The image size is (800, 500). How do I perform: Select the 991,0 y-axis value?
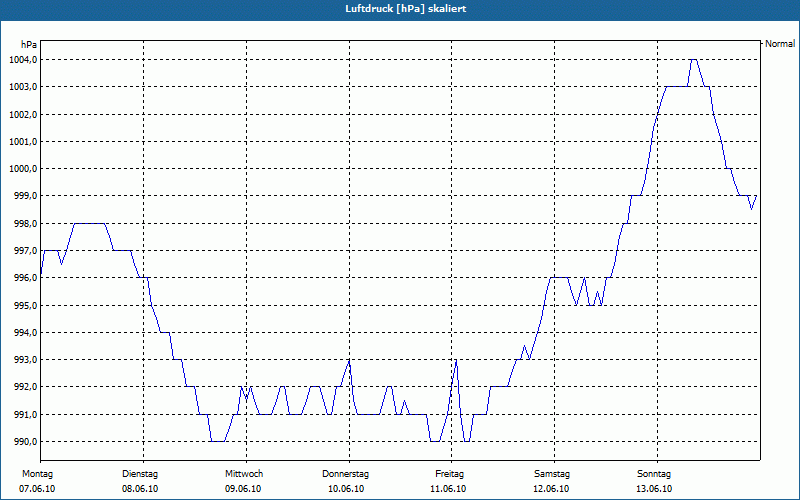pyautogui.click(x=24, y=414)
